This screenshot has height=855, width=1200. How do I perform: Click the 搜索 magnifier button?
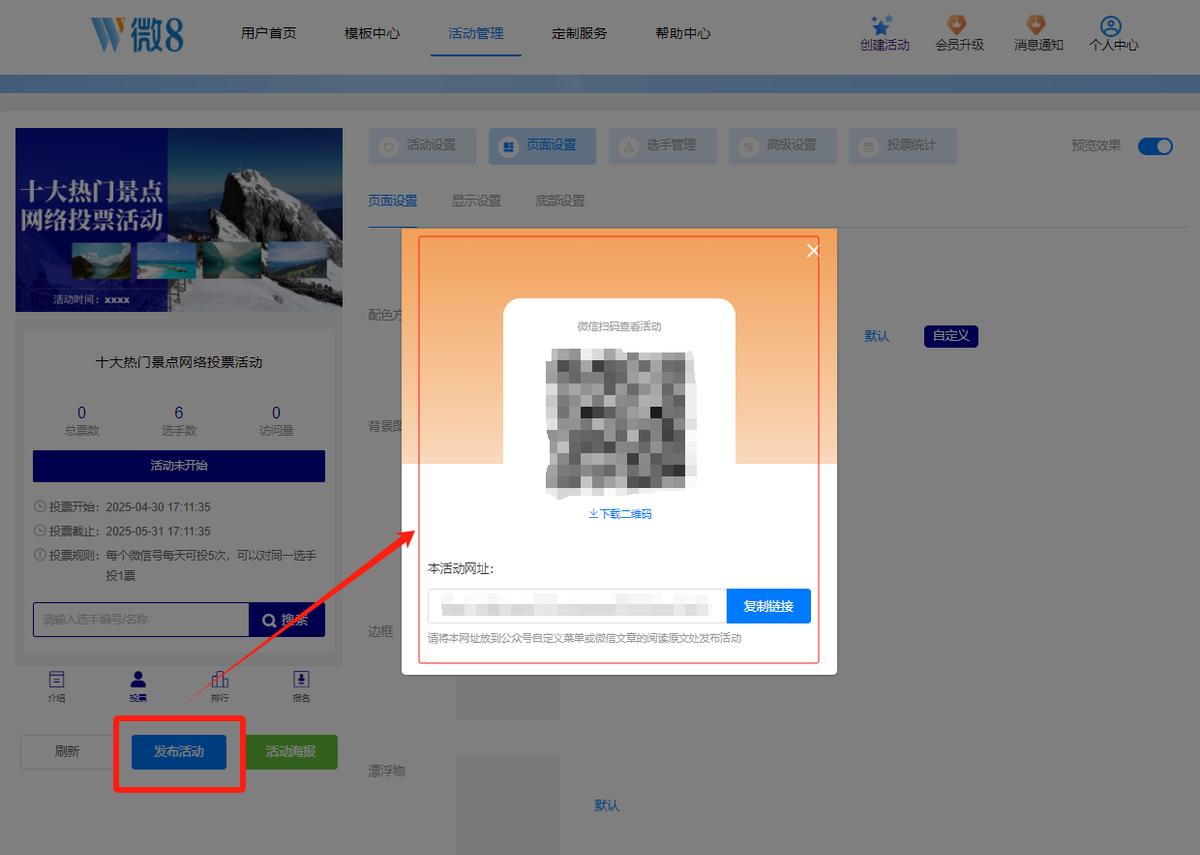[286, 620]
